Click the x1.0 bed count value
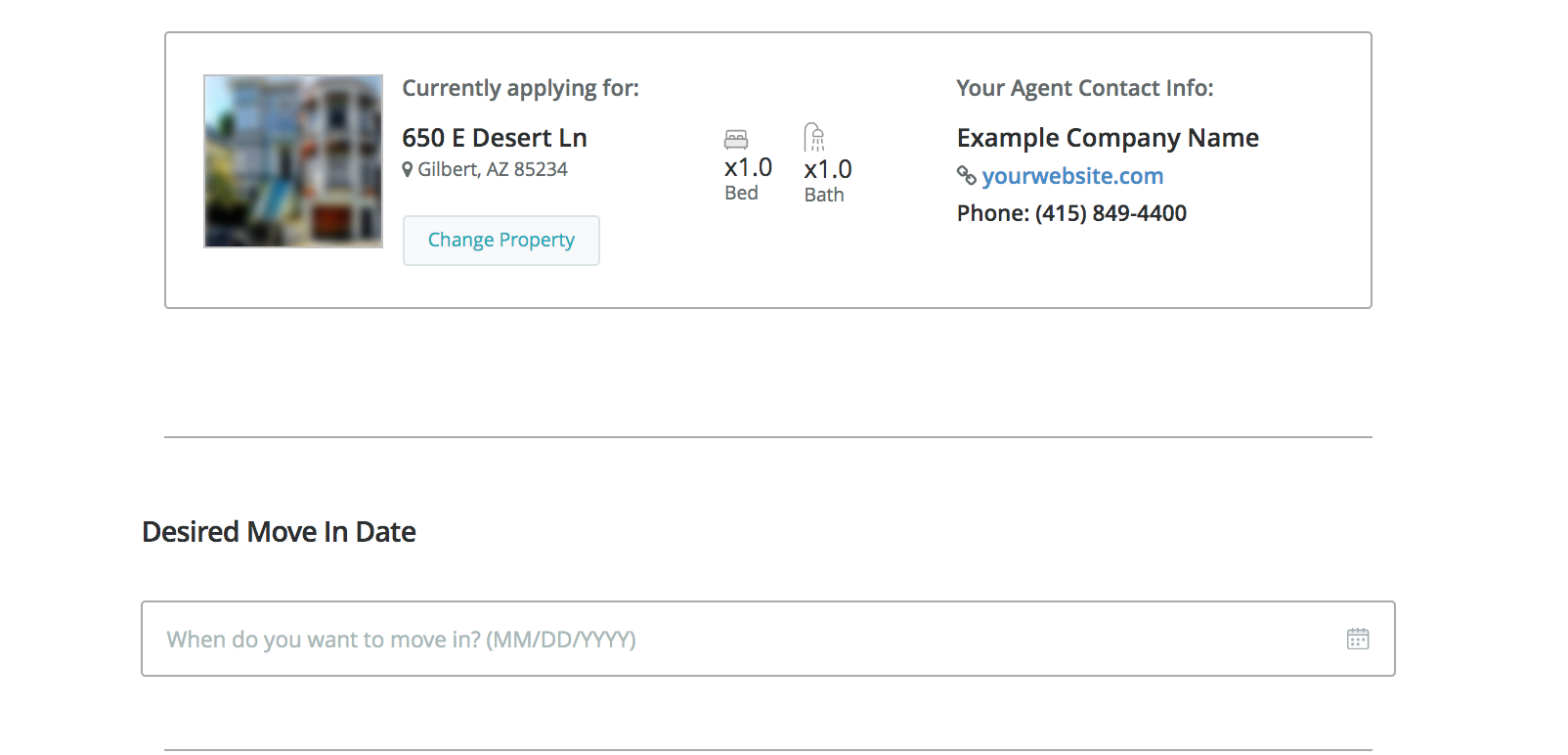 (748, 167)
